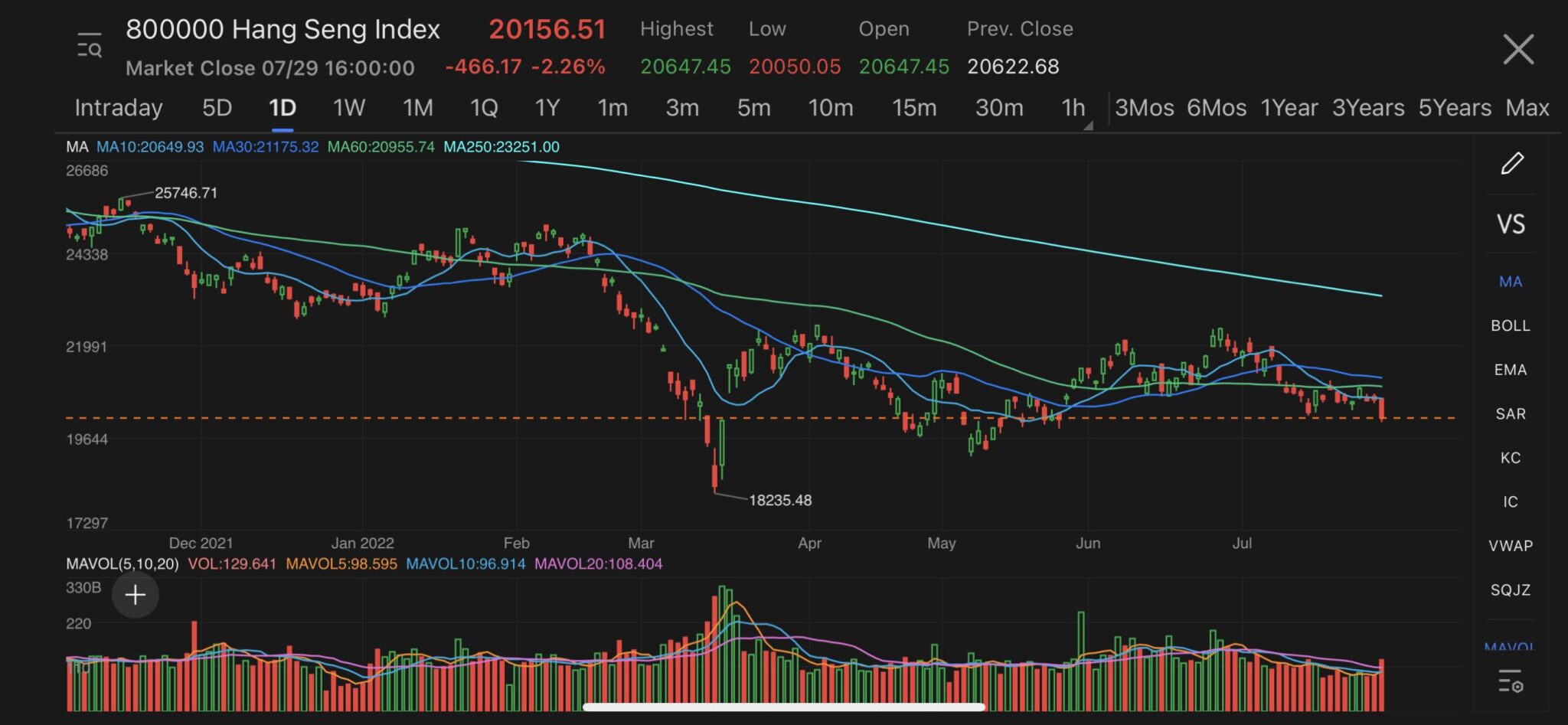Choose the 5m minute interval

tap(753, 108)
